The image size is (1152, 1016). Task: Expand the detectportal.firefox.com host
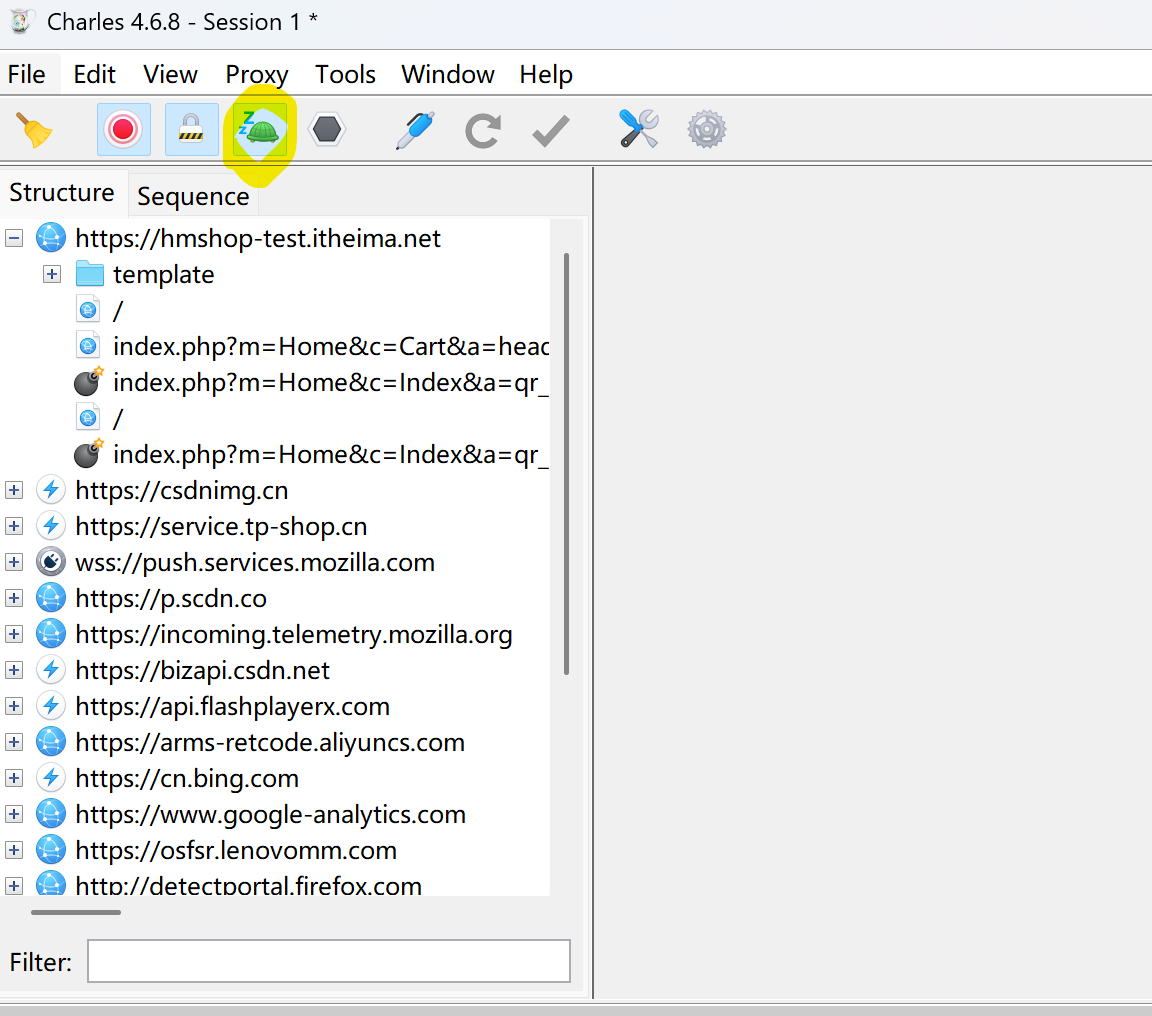(14, 886)
